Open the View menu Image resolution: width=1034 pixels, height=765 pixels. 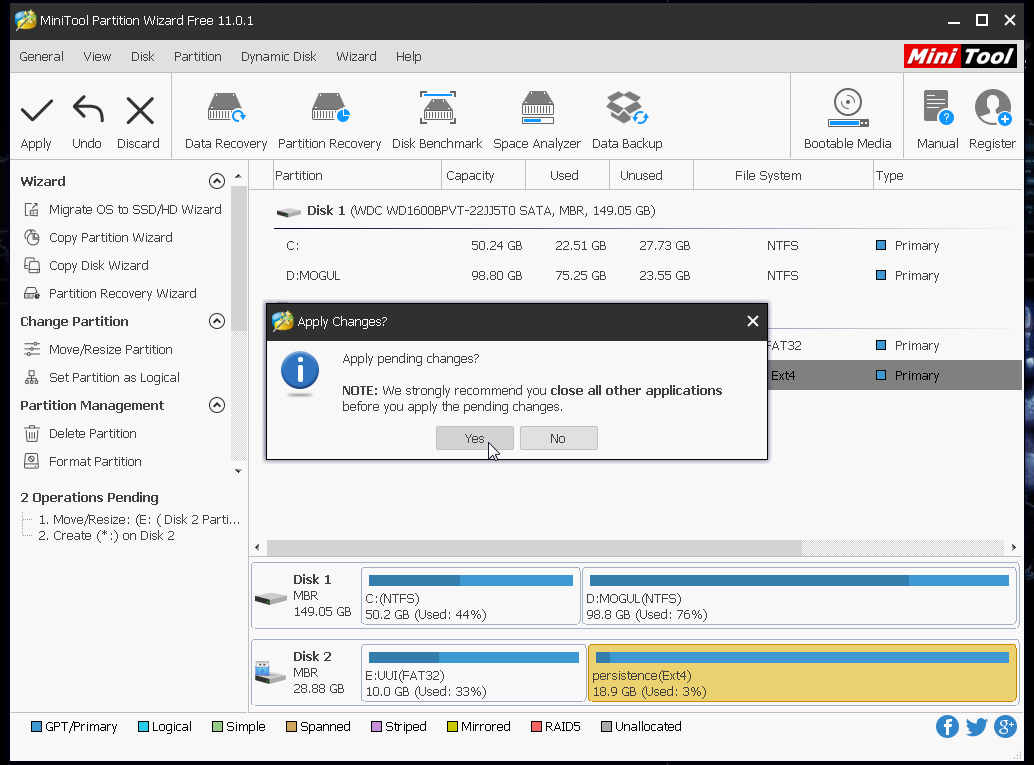[x=97, y=57]
